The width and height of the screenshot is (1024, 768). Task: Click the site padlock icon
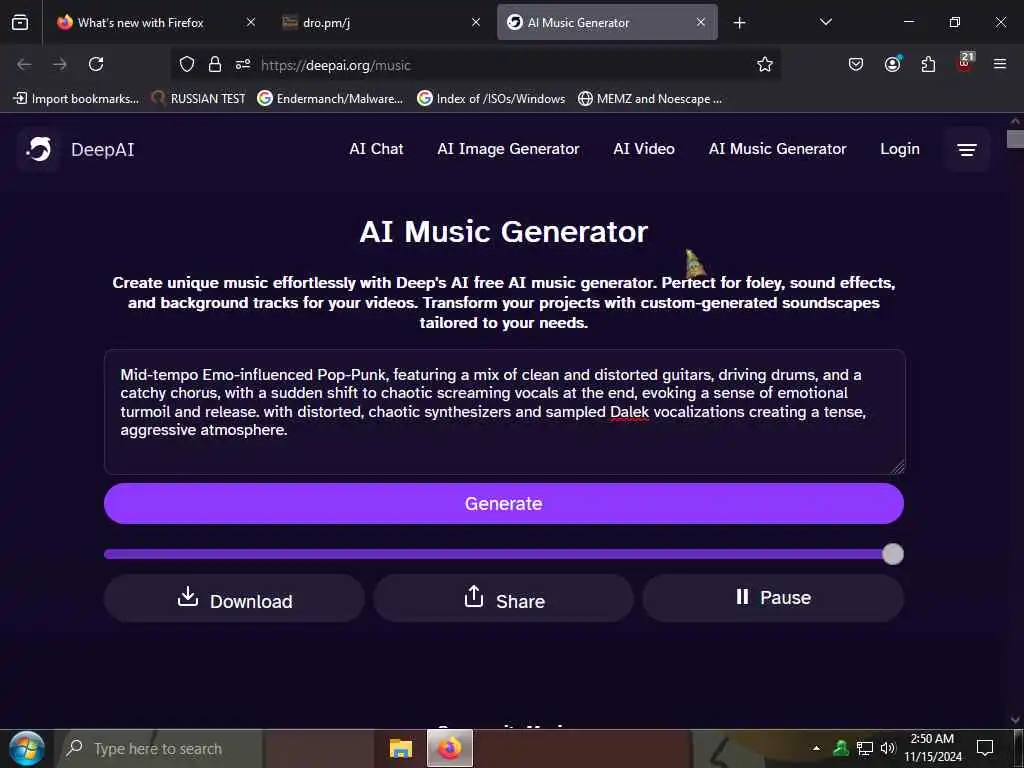pyautogui.click(x=215, y=64)
